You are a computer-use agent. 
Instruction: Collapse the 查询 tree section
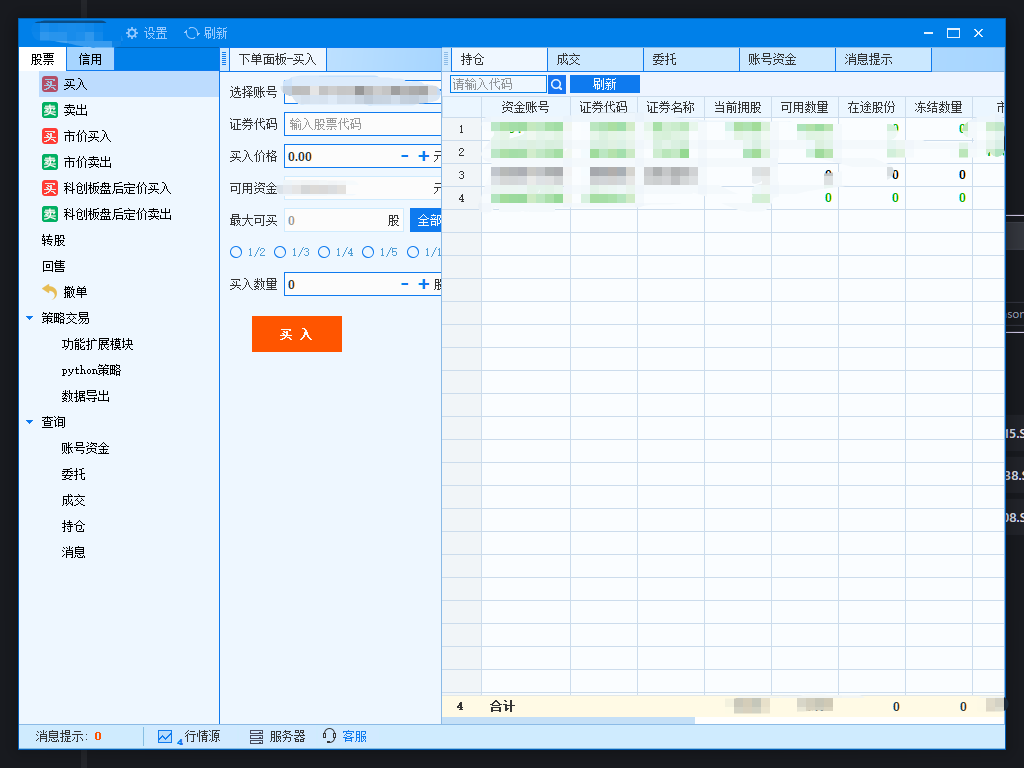(29, 422)
